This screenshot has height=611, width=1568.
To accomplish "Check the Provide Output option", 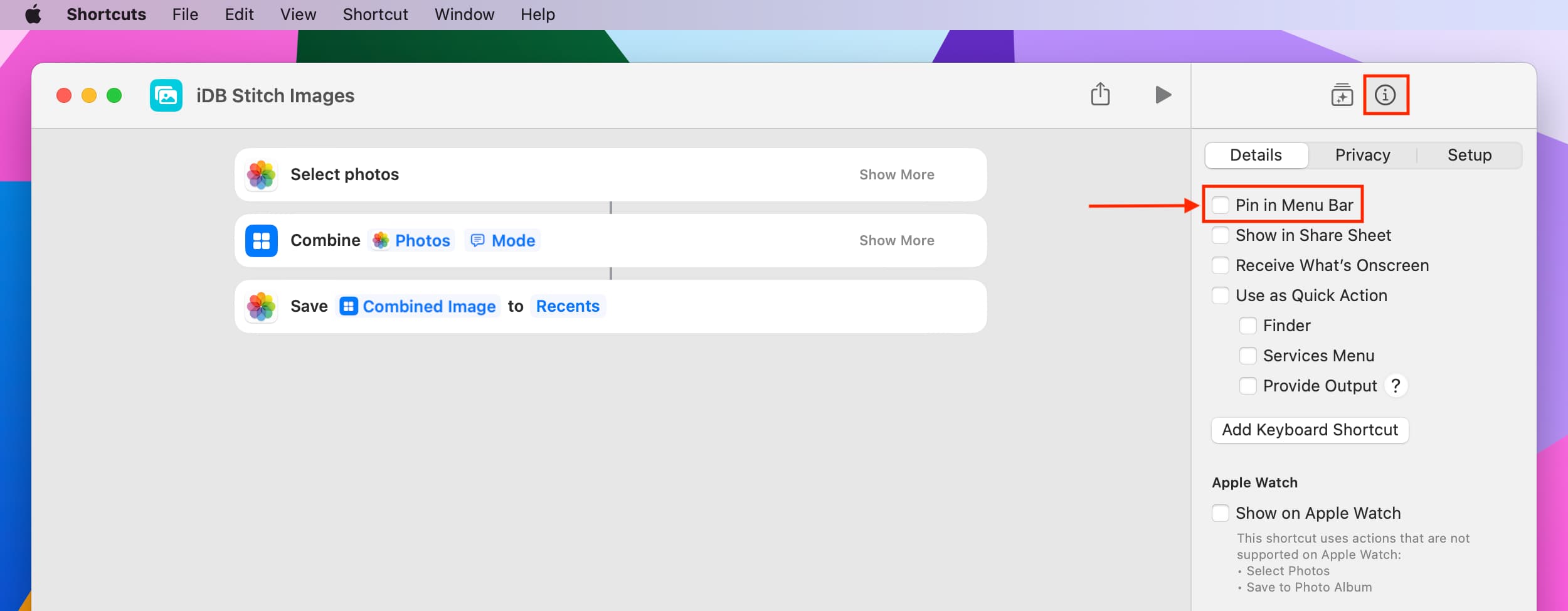I will [1248, 386].
